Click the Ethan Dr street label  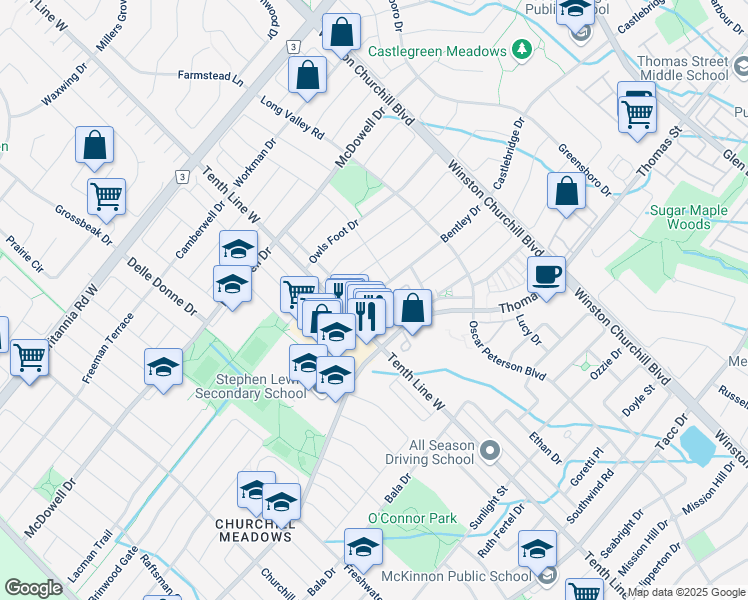pos(545,448)
